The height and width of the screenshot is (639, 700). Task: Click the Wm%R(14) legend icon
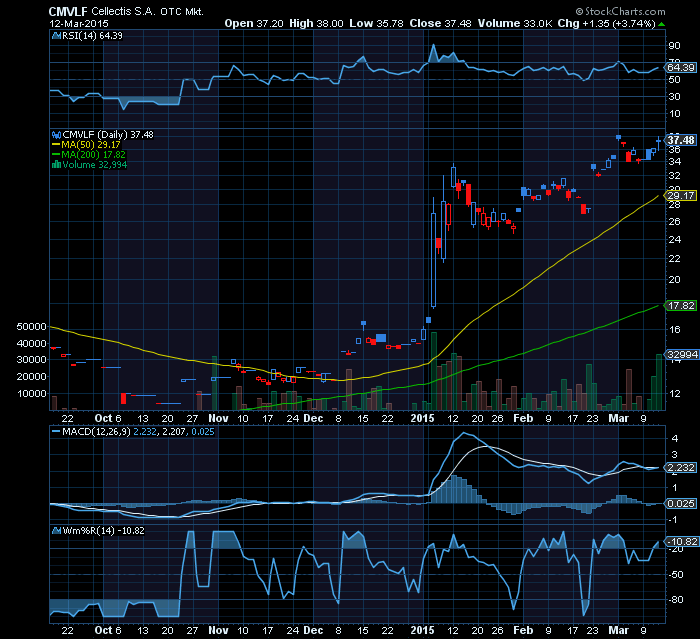[x=56, y=530]
